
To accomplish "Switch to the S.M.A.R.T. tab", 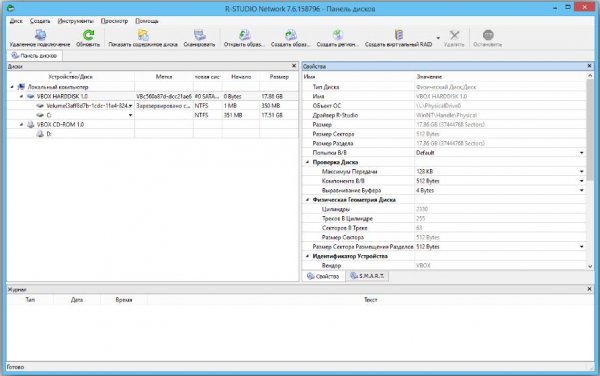I will pyautogui.click(x=367, y=276).
